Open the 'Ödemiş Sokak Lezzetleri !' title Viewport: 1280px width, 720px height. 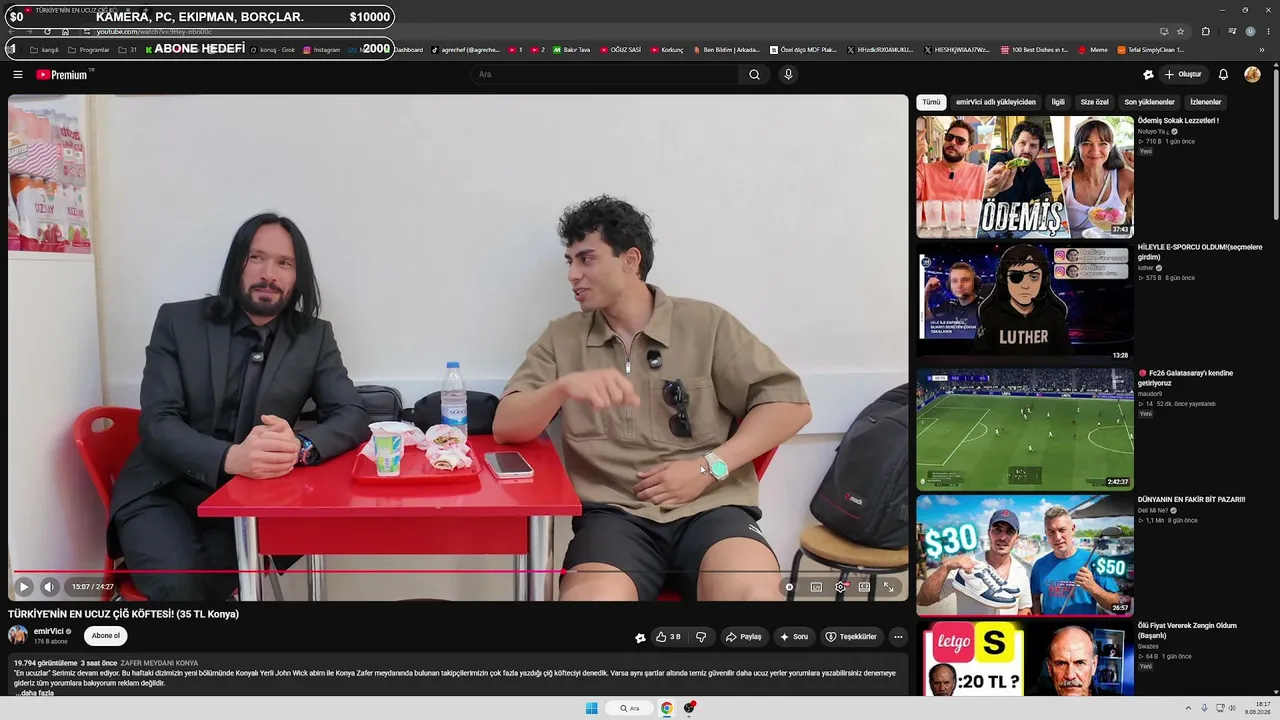[x=1178, y=121]
